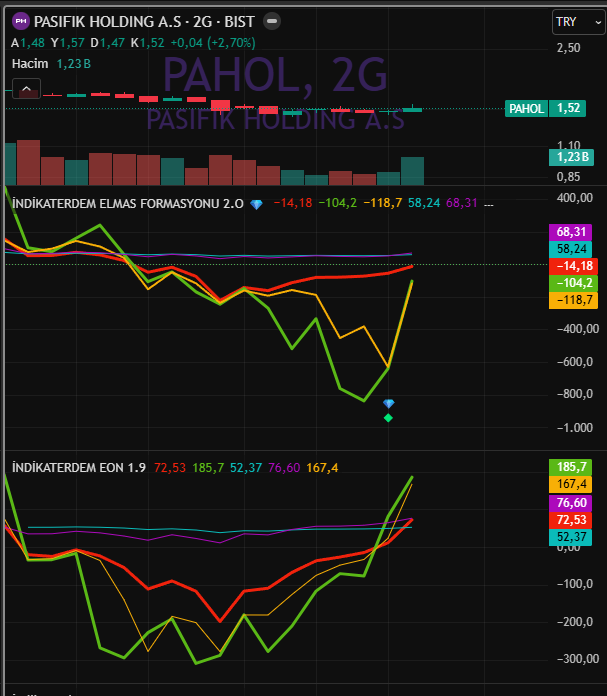
Task: Click the purple 76,60 EON scale label
Action: pos(571,503)
